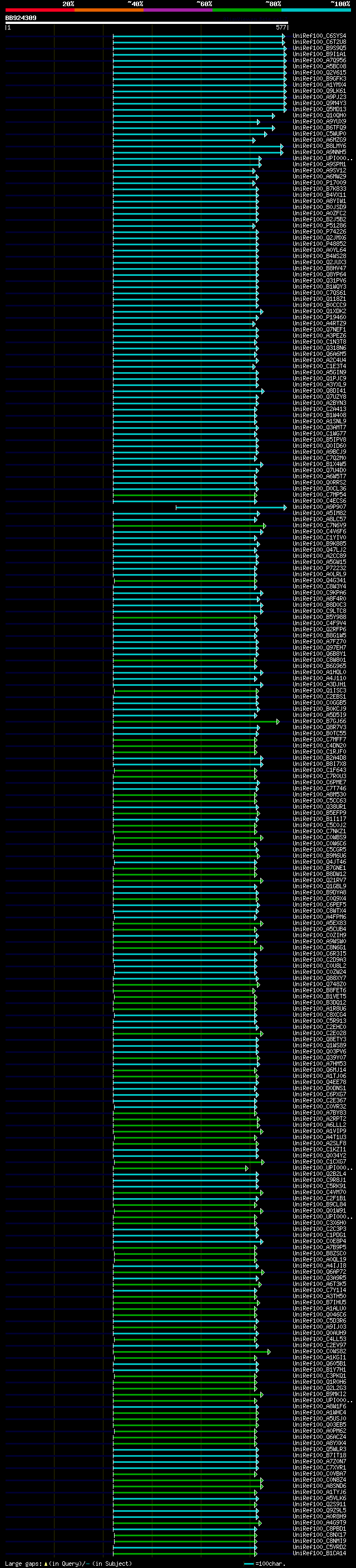The image size is (356, 1568).
Task: Select hit label UniRef100_Q10QH0
Action: (319, 116)
